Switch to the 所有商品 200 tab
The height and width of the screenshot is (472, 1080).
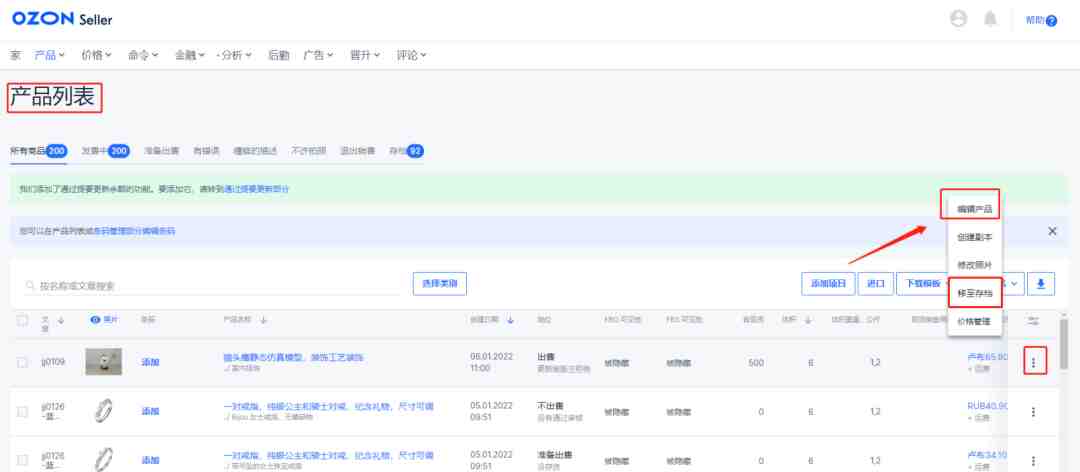click(39, 151)
